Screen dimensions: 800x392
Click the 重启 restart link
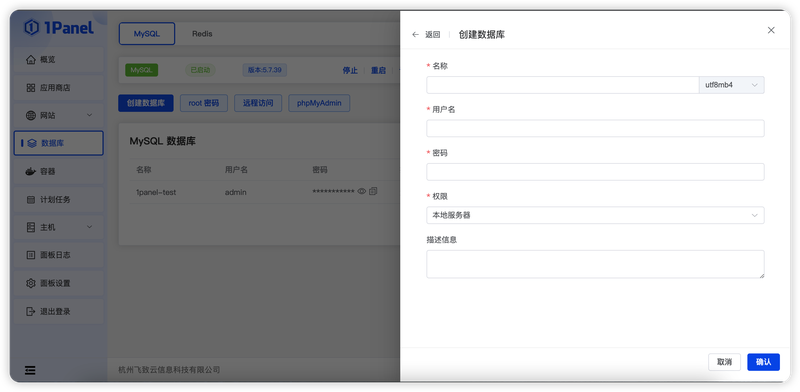378,70
